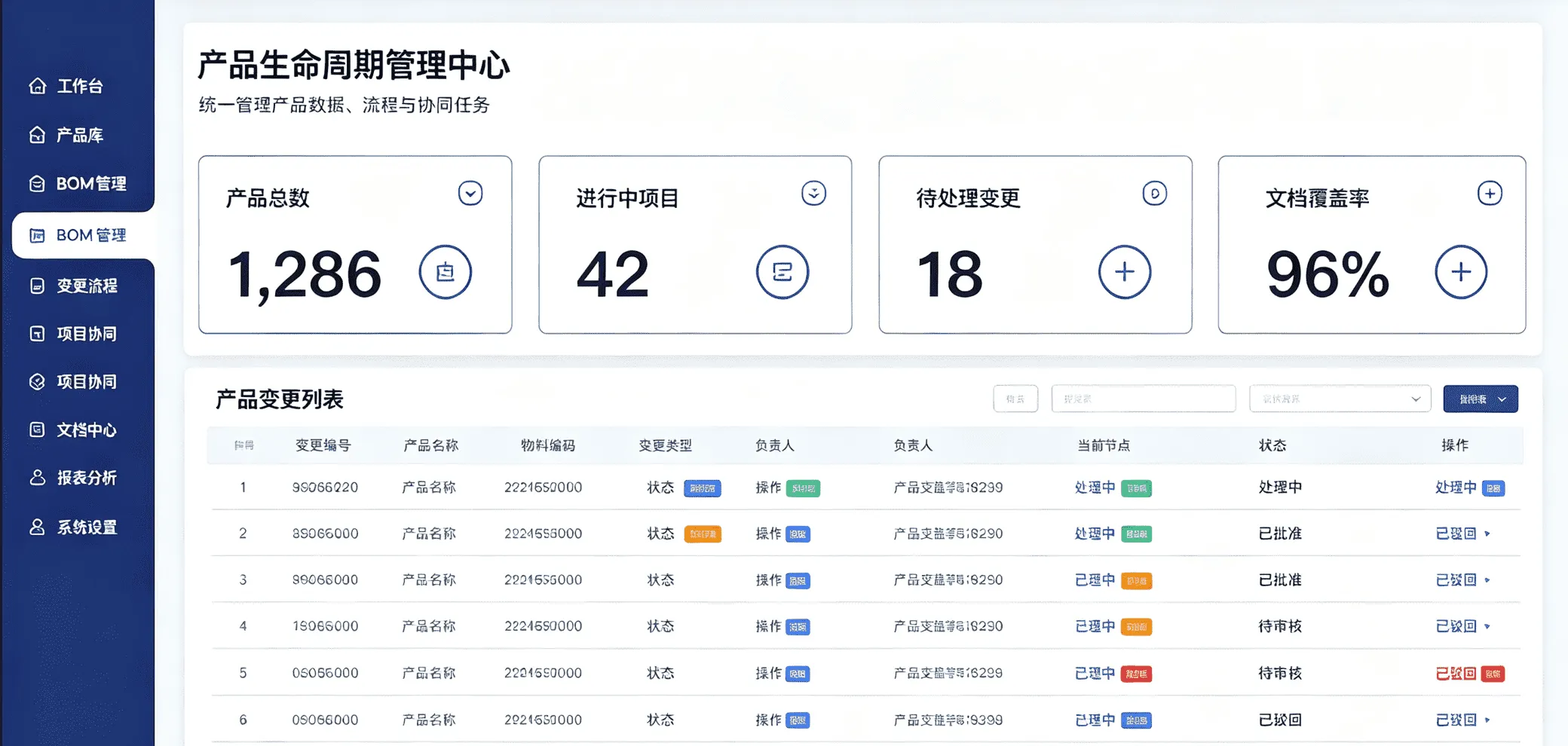
Task: Expand the chevron on 进行中项目 card
Action: pos(813,194)
